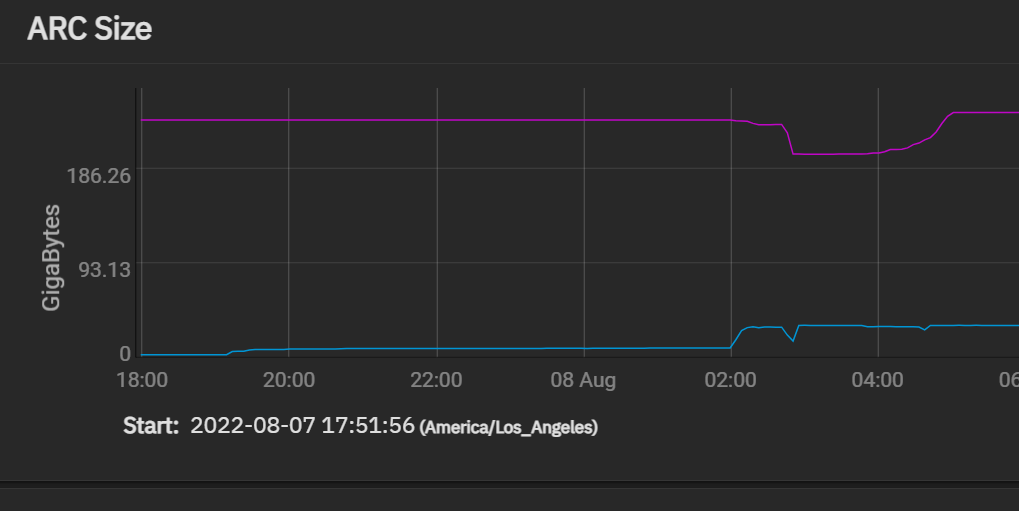The image size is (1019, 511).
Task: Click the 0 y-axis value label
Action: coord(125,354)
